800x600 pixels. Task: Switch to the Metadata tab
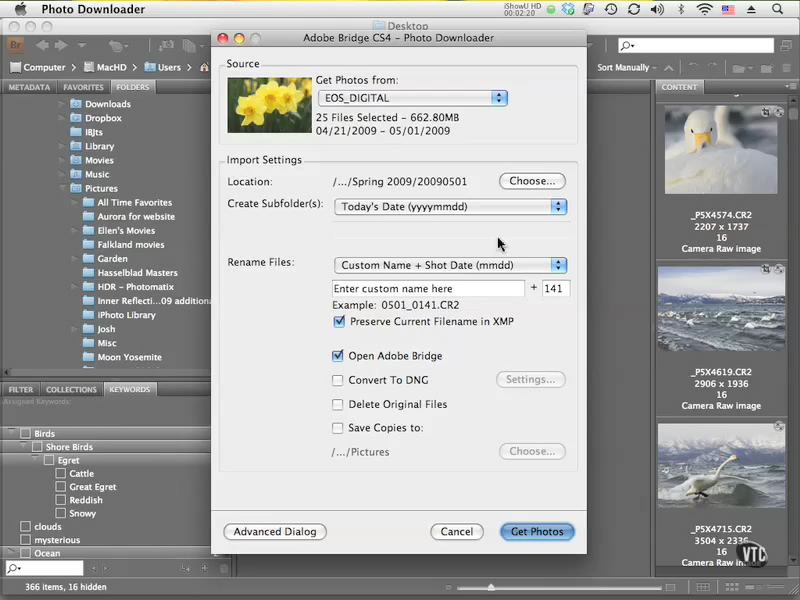(29, 87)
